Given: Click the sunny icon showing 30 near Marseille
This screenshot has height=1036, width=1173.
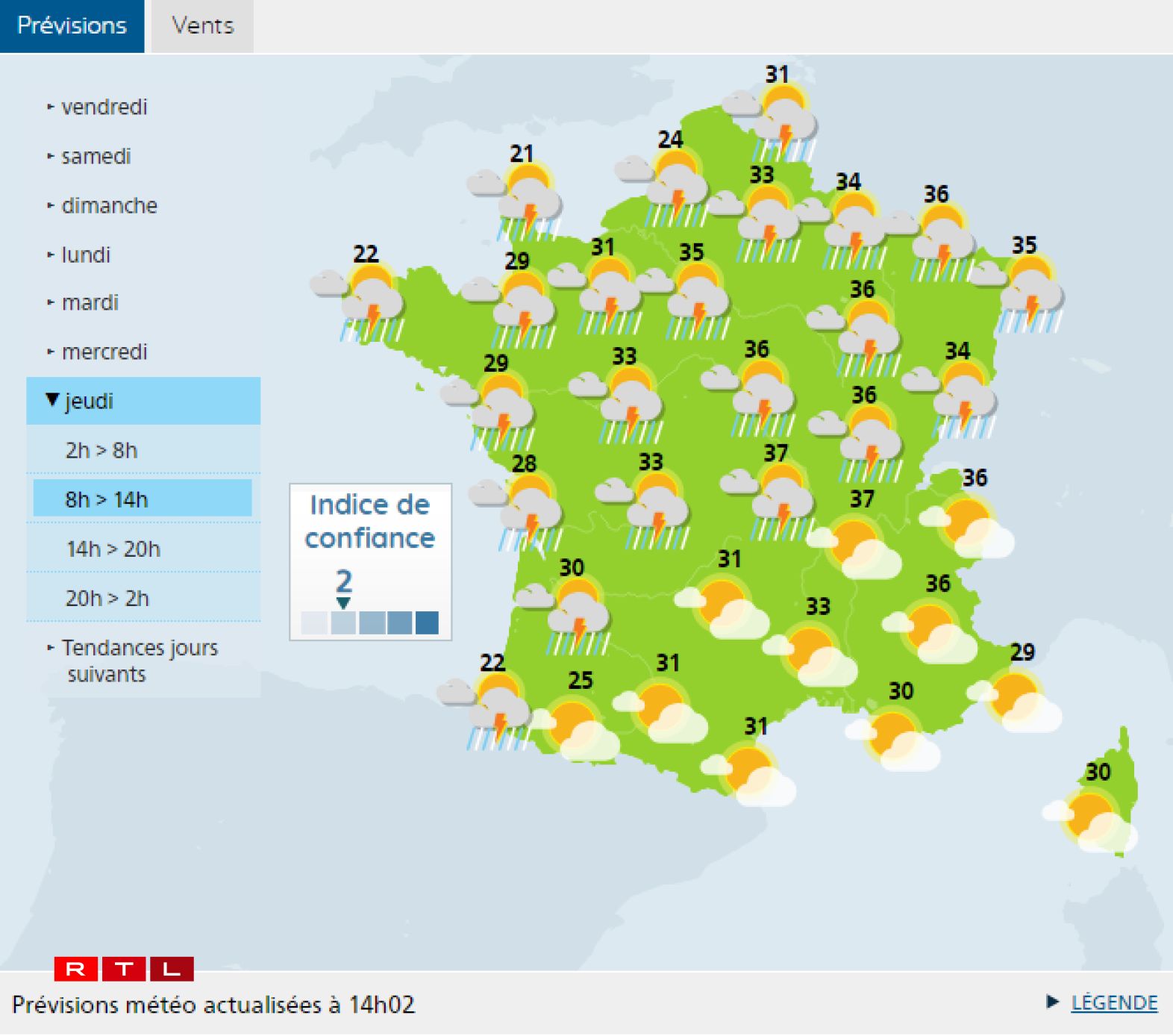Looking at the screenshot, I should [894, 738].
